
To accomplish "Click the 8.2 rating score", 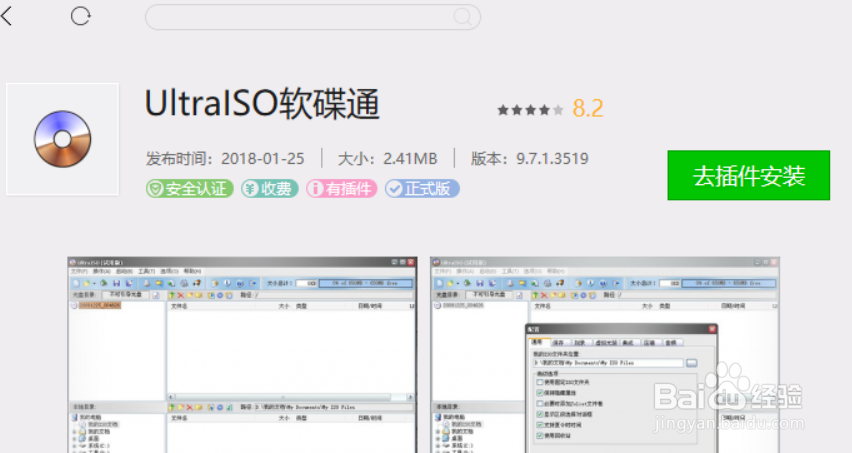I will [x=588, y=109].
